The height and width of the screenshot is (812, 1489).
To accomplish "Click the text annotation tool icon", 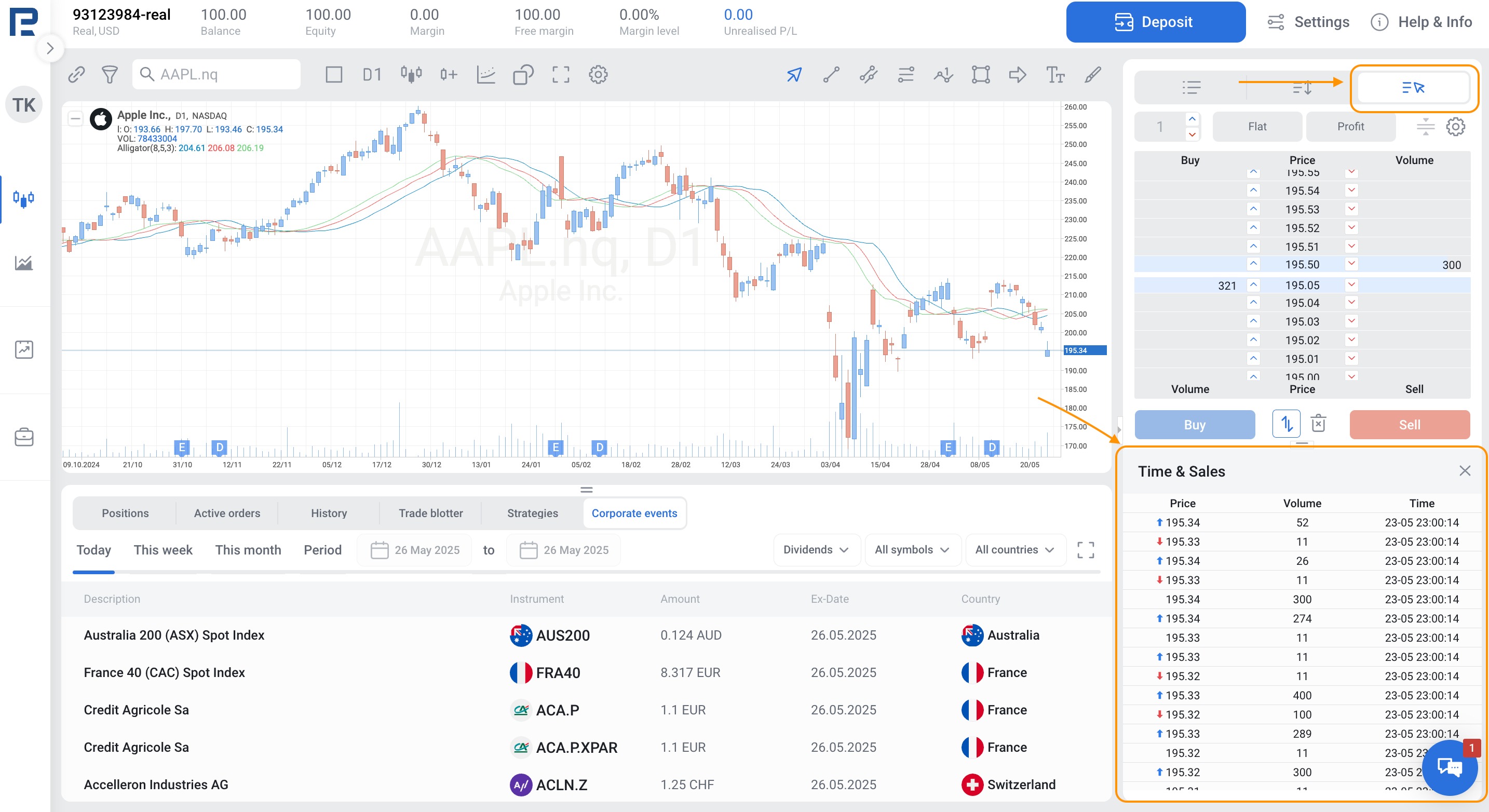I will pyautogui.click(x=1055, y=75).
